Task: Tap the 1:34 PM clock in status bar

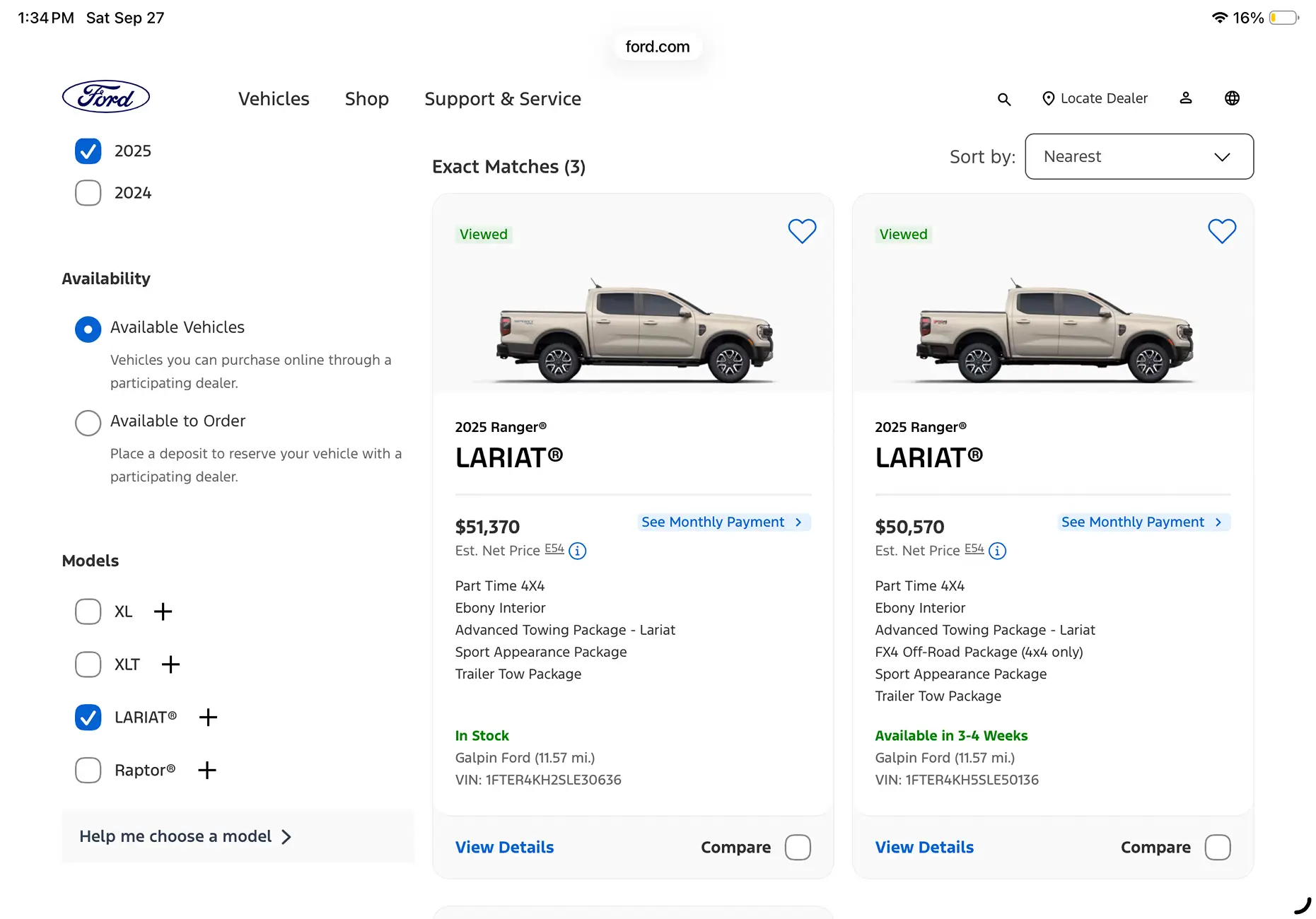Action: click(x=46, y=18)
